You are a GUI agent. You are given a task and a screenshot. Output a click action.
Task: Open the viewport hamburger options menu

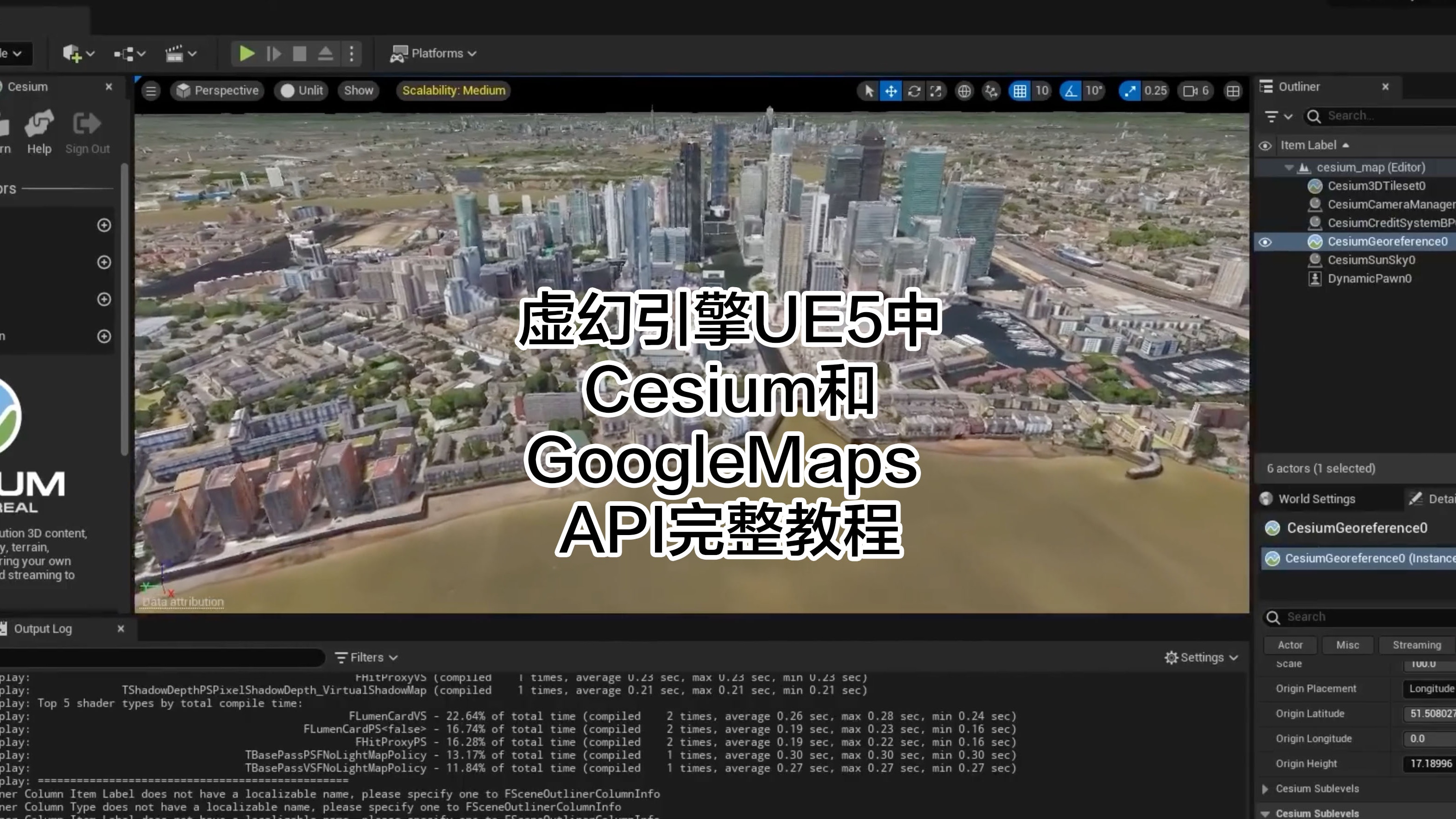(x=151, y=91)
